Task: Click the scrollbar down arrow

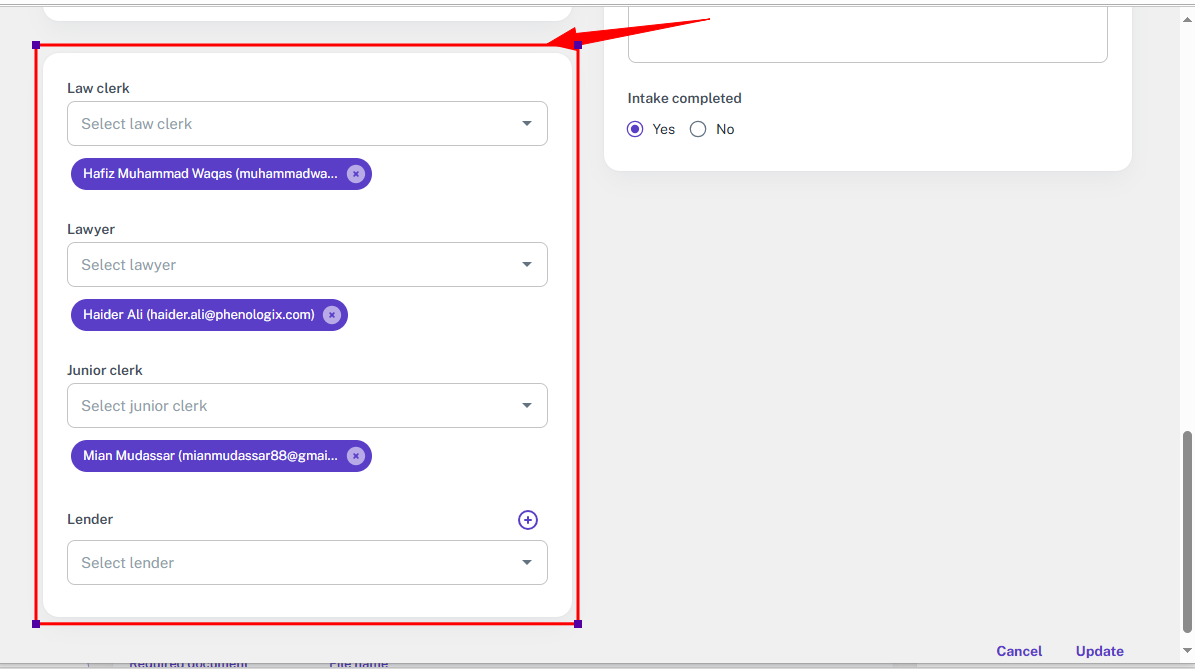Action: 1187,651
